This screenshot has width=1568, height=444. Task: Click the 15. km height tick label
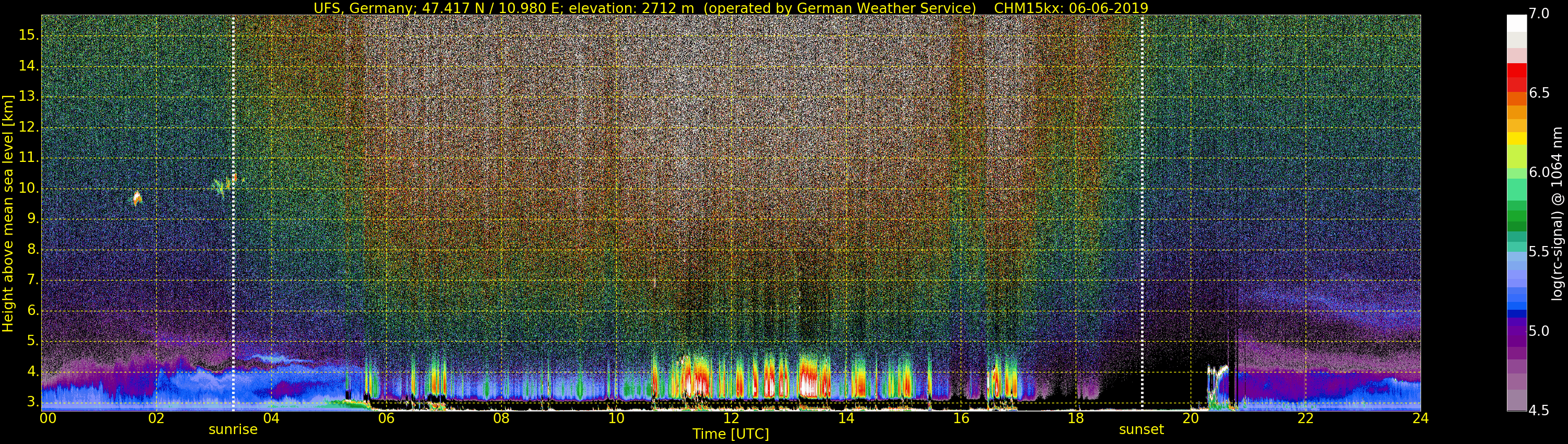pos(29,36)
